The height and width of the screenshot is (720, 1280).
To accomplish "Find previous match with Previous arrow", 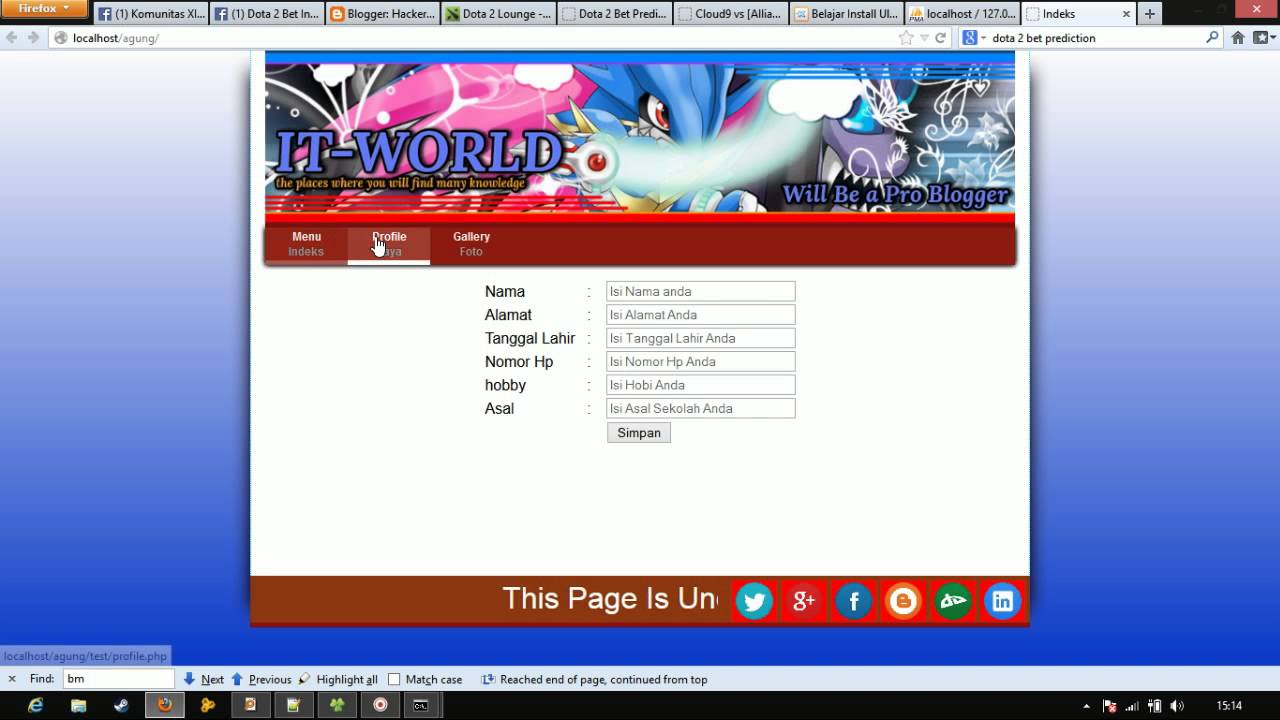I will pos(261,679).
